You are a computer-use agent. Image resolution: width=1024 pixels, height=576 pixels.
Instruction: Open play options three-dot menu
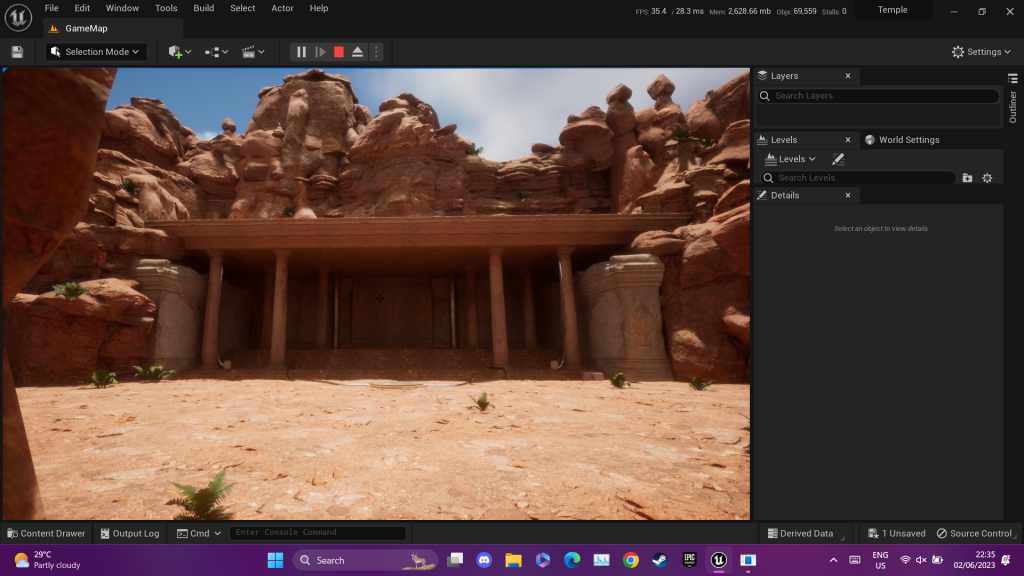pos(376,52)
